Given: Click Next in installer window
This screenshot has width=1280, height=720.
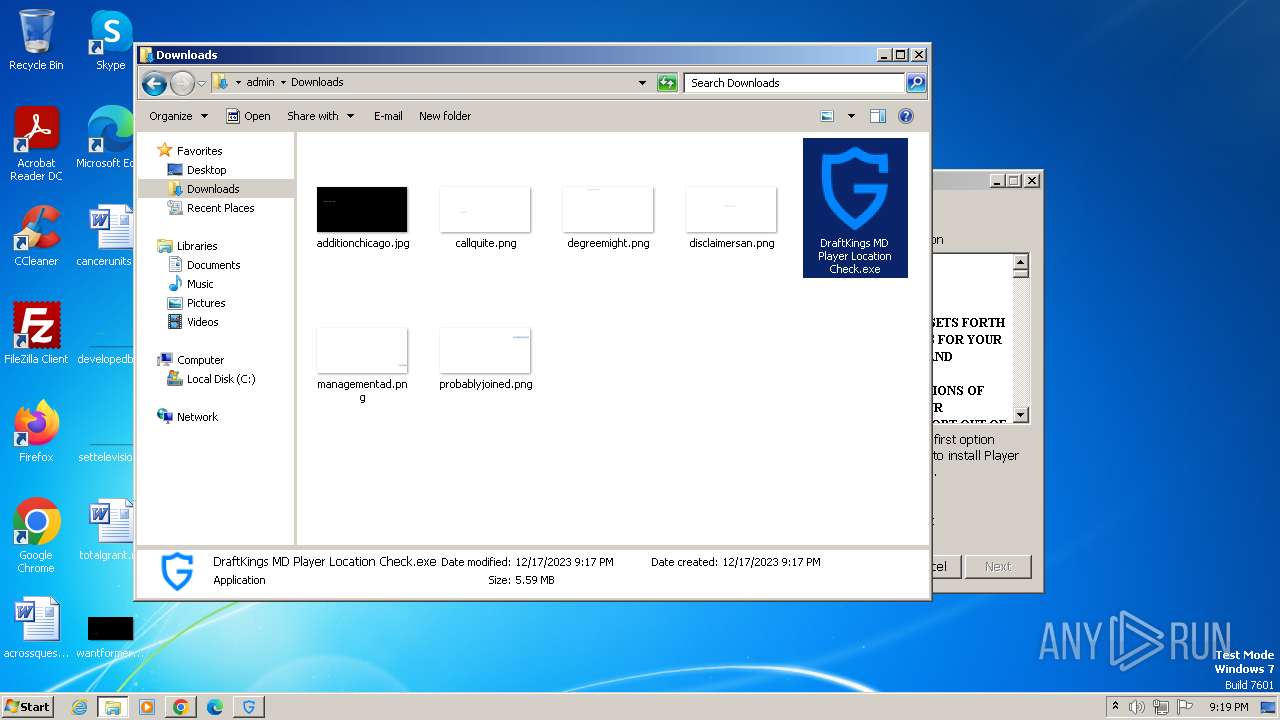Looking at the screenshot, I should (x=998, y=566).
